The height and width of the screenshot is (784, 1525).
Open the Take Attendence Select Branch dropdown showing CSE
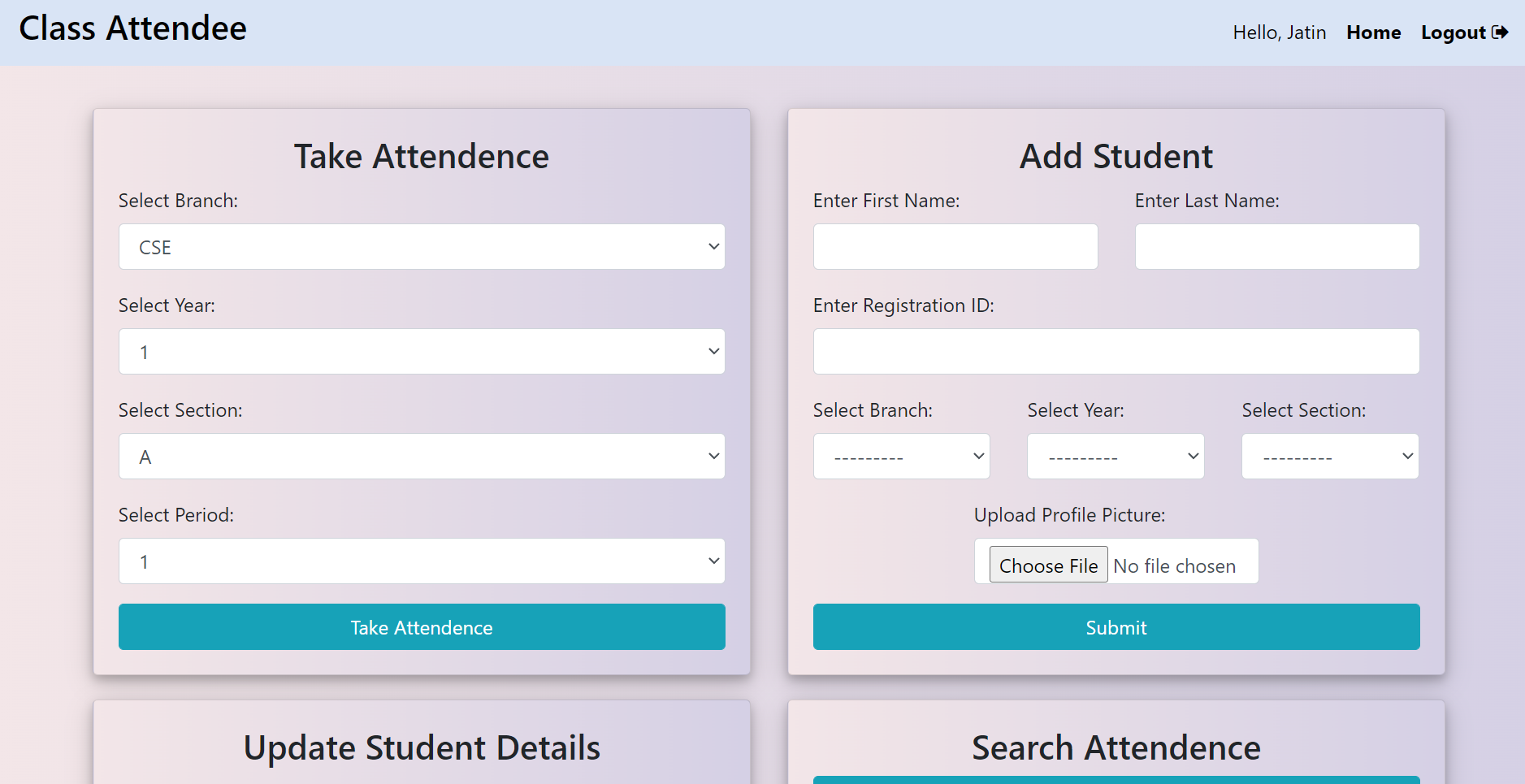(x=422, y=247)
